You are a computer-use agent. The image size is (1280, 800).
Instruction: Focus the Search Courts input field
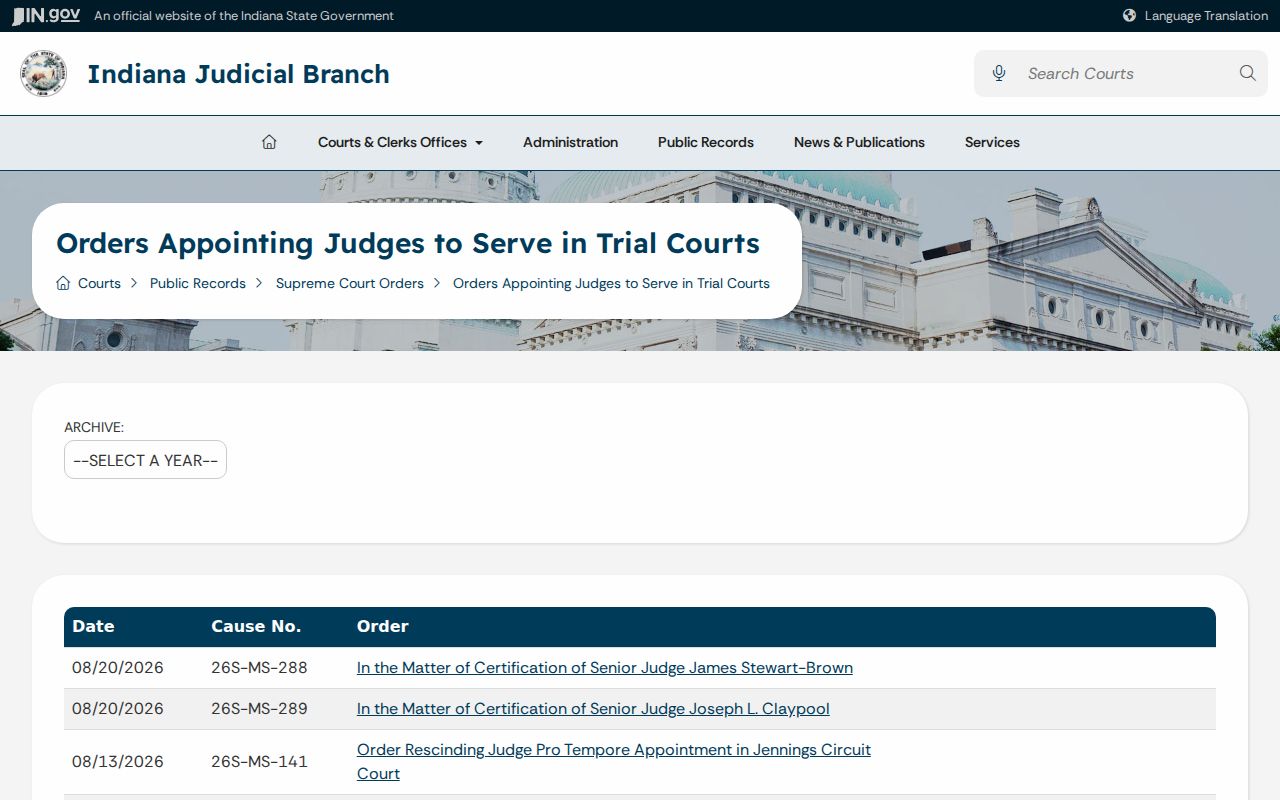[1122, 73]
